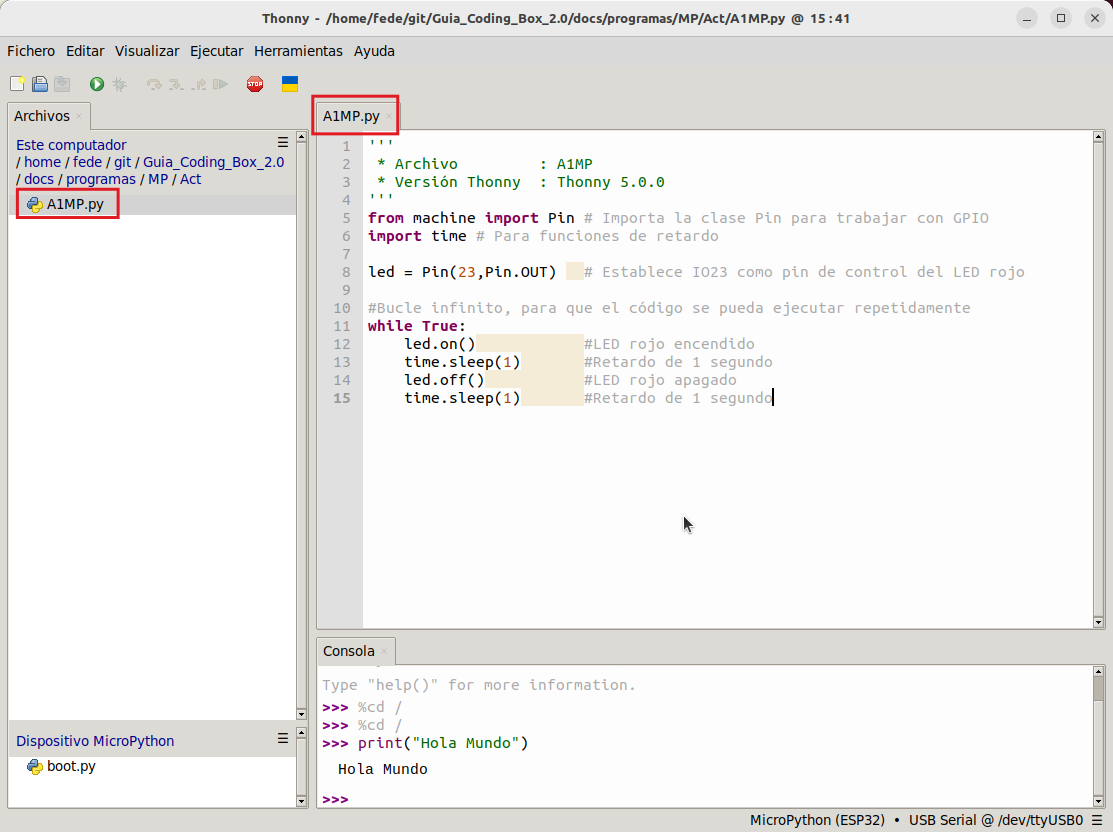Click the Step out debug icon
The height and width of the screenshot is (832, 1113).
click(199, 84)
